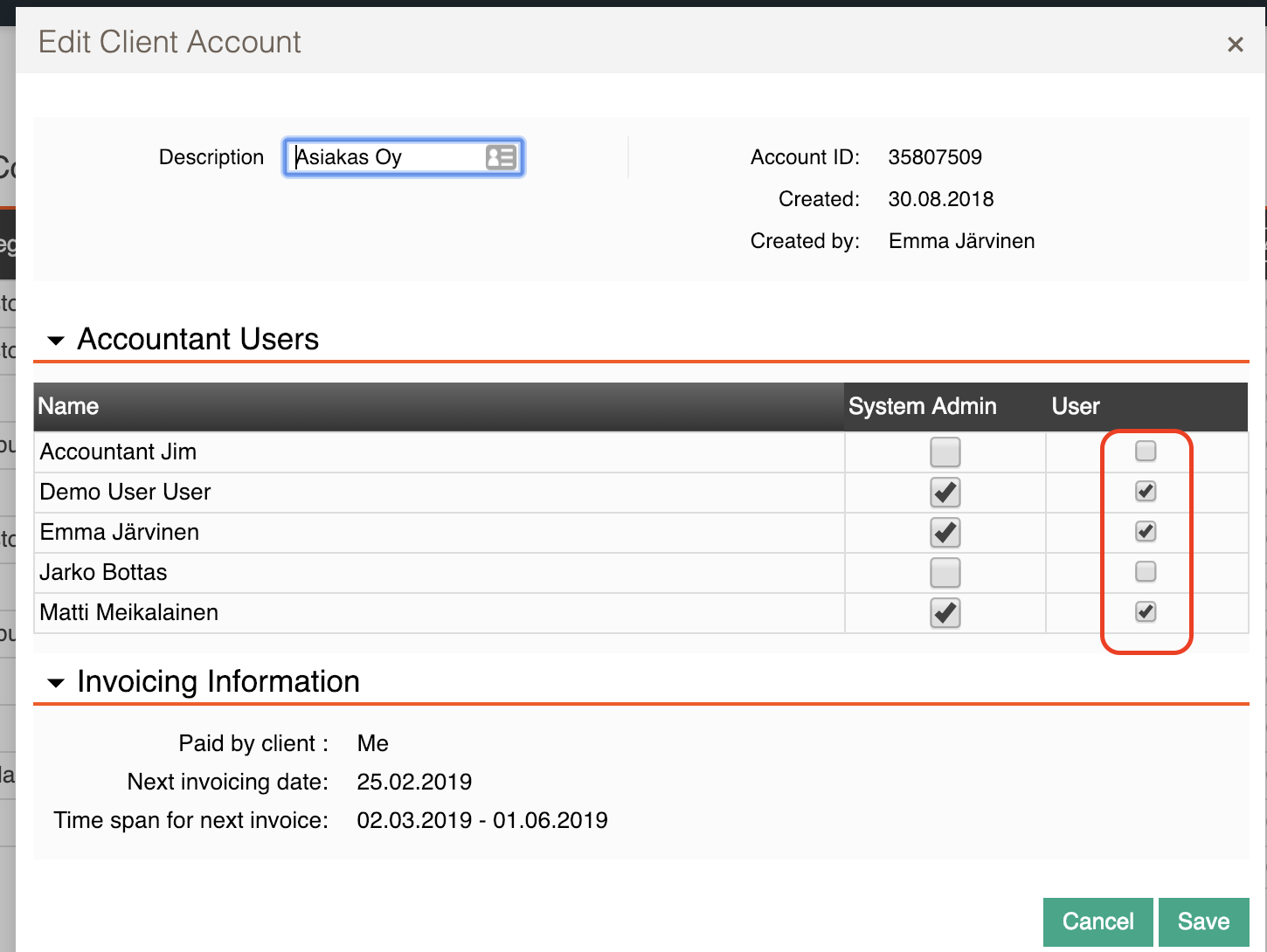Close the Edit Client Account dialog
The height and width of the screenshot is (952, 1267).
(1235, 45)
